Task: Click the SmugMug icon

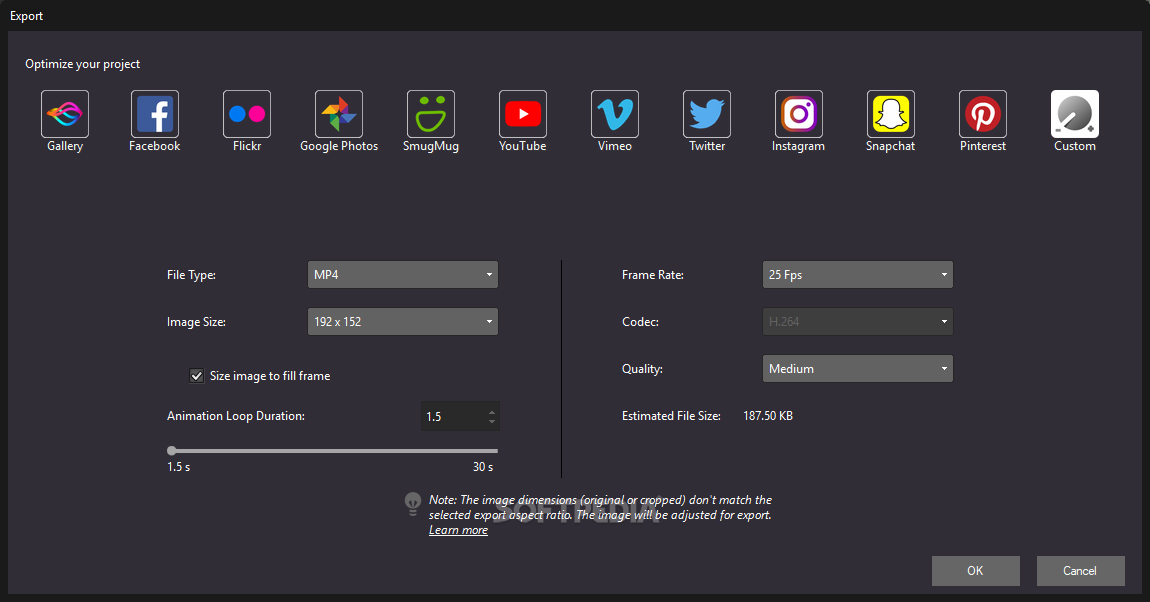Action: 431,114
